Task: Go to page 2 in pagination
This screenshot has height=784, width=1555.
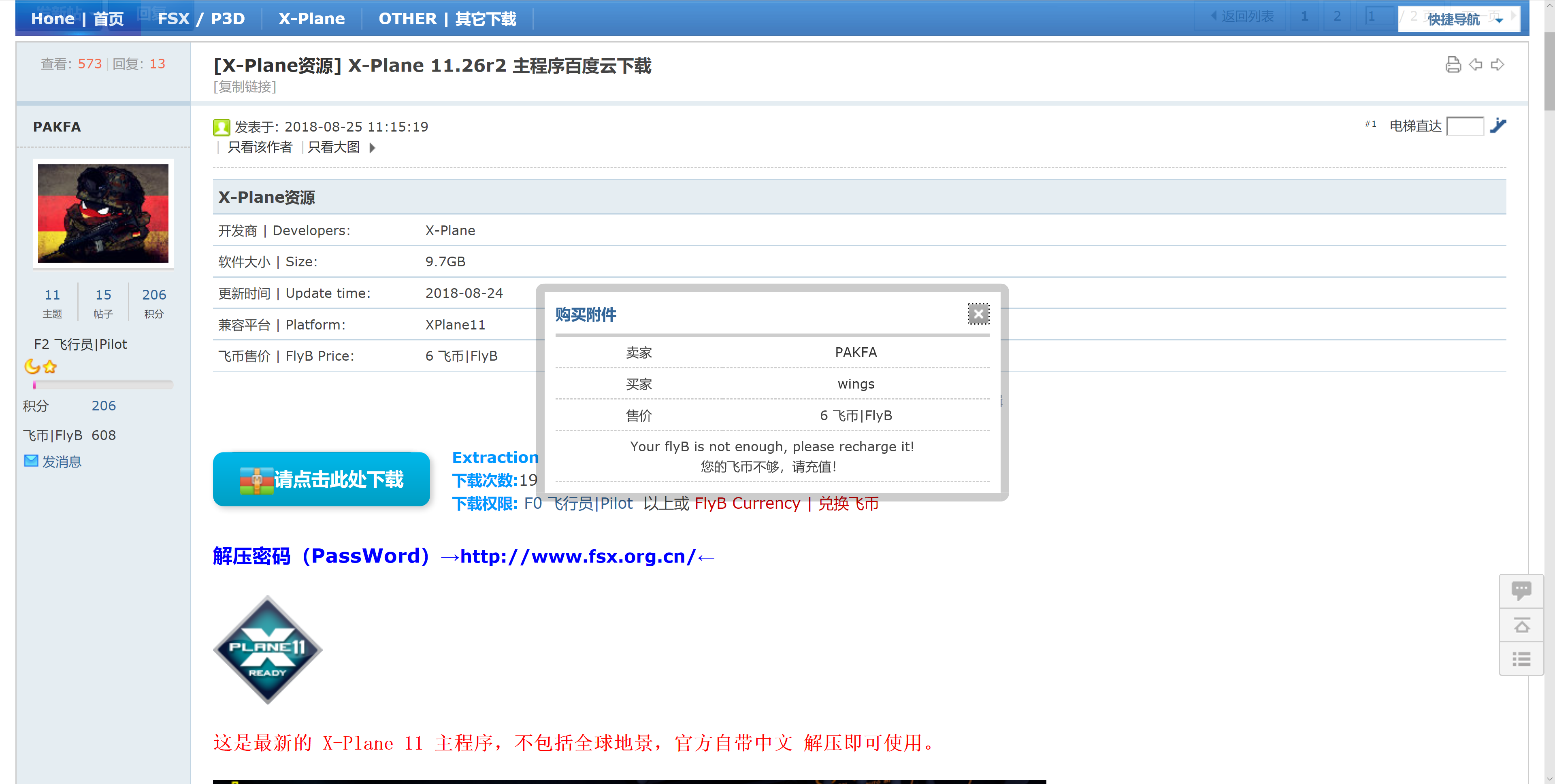Action: 1337,16
